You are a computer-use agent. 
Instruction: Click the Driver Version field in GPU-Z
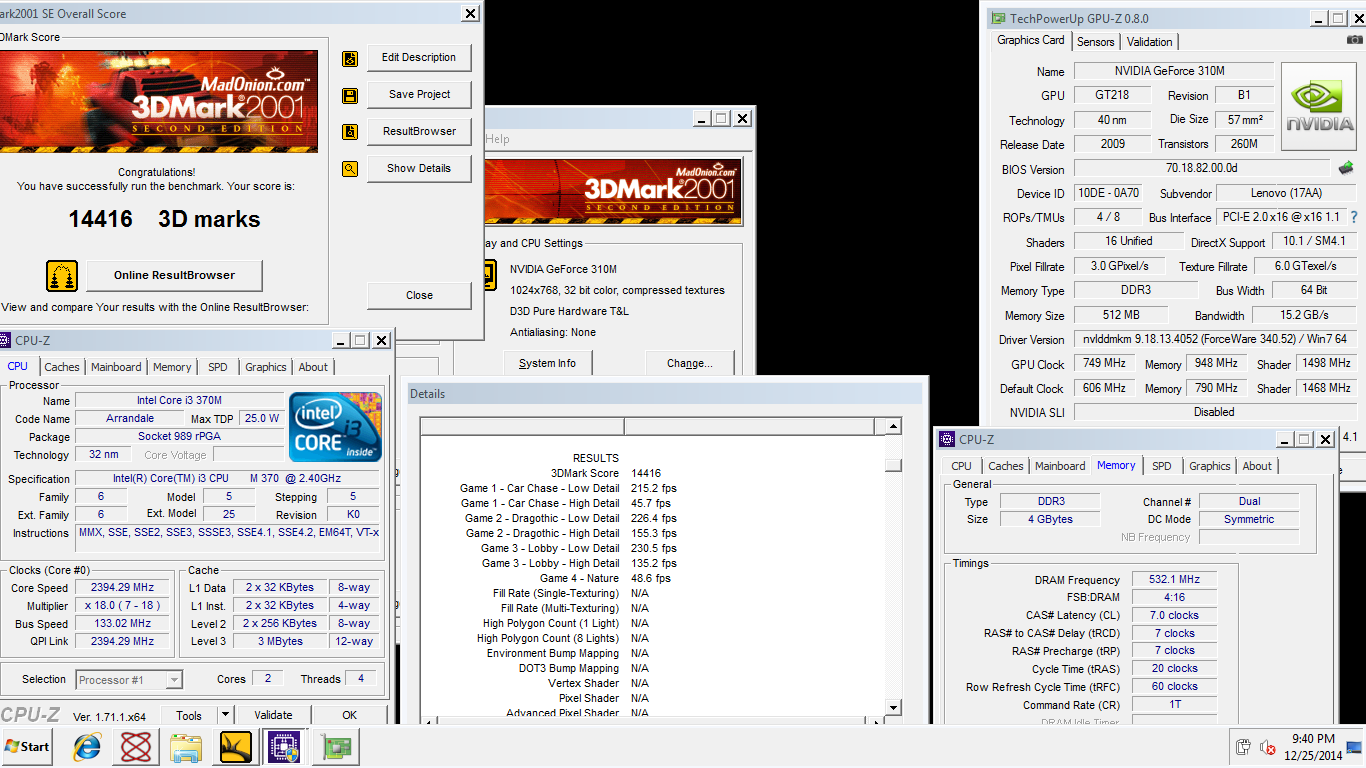tap(1216, 339)
